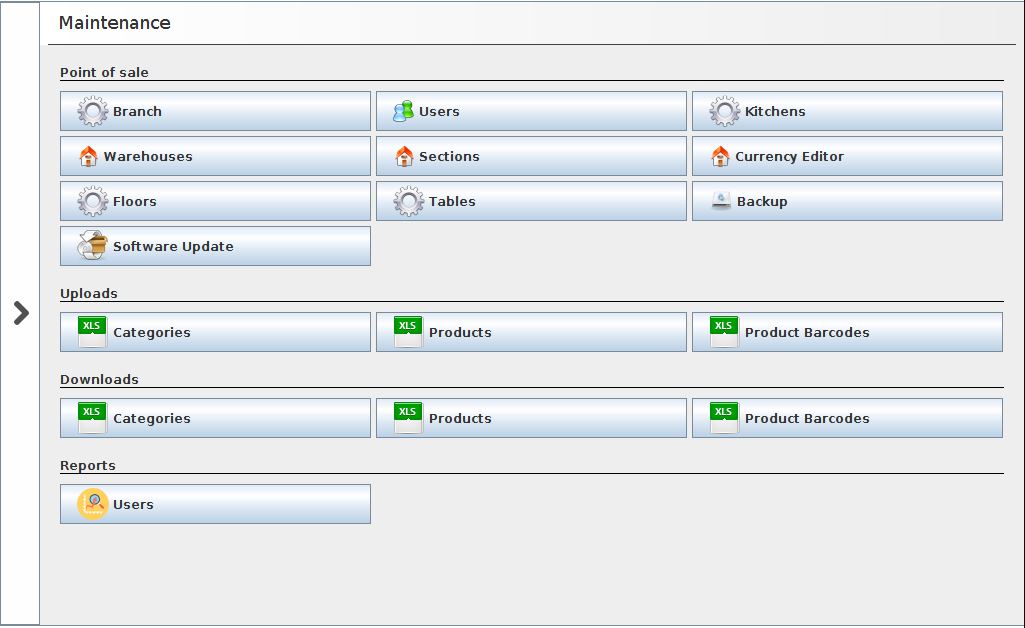Click the gear icon next to Branch
This screenshot has height=628, width=1025.
click(93, 112)
